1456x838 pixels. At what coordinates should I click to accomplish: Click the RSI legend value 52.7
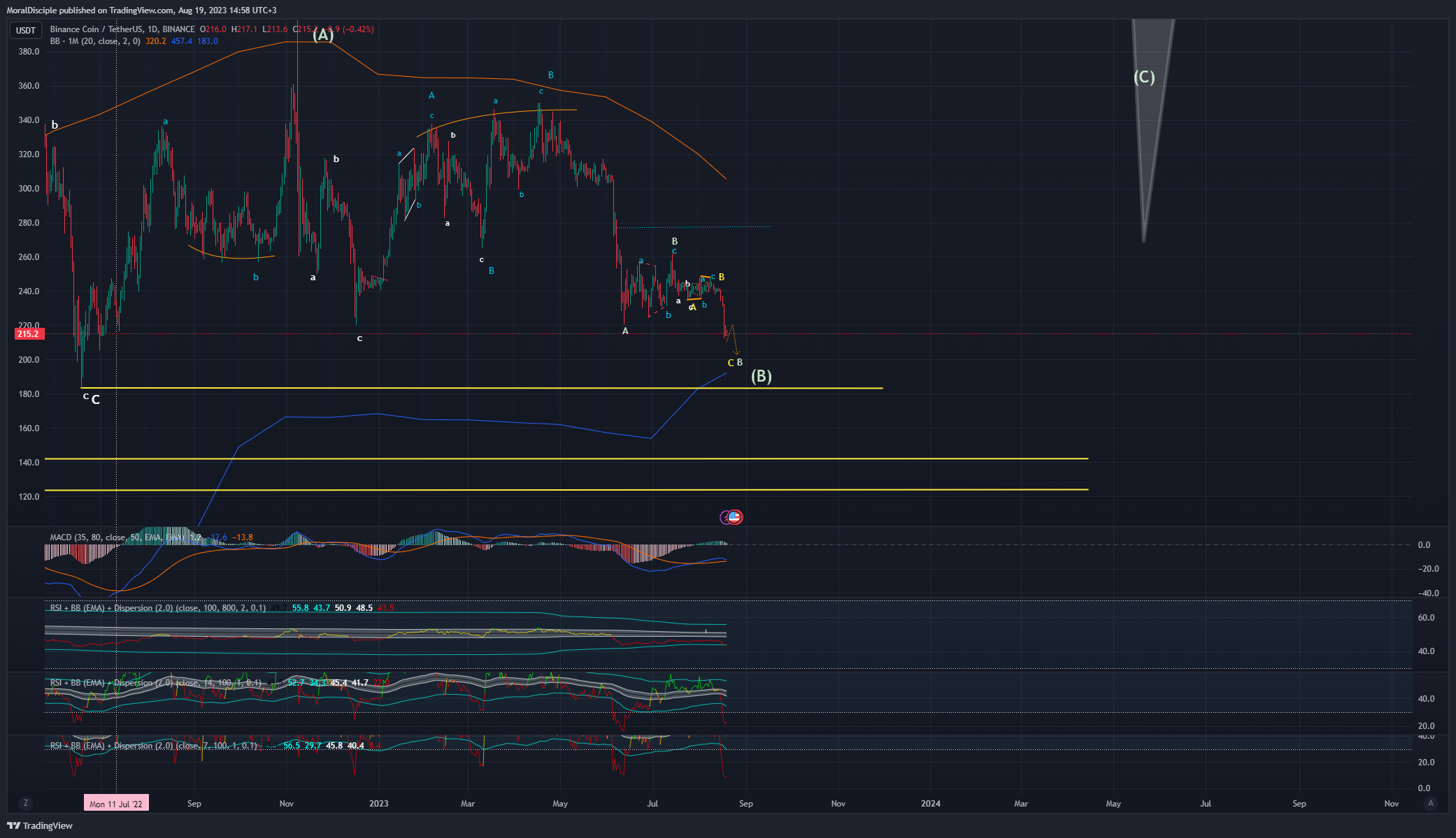pos(296,683)
